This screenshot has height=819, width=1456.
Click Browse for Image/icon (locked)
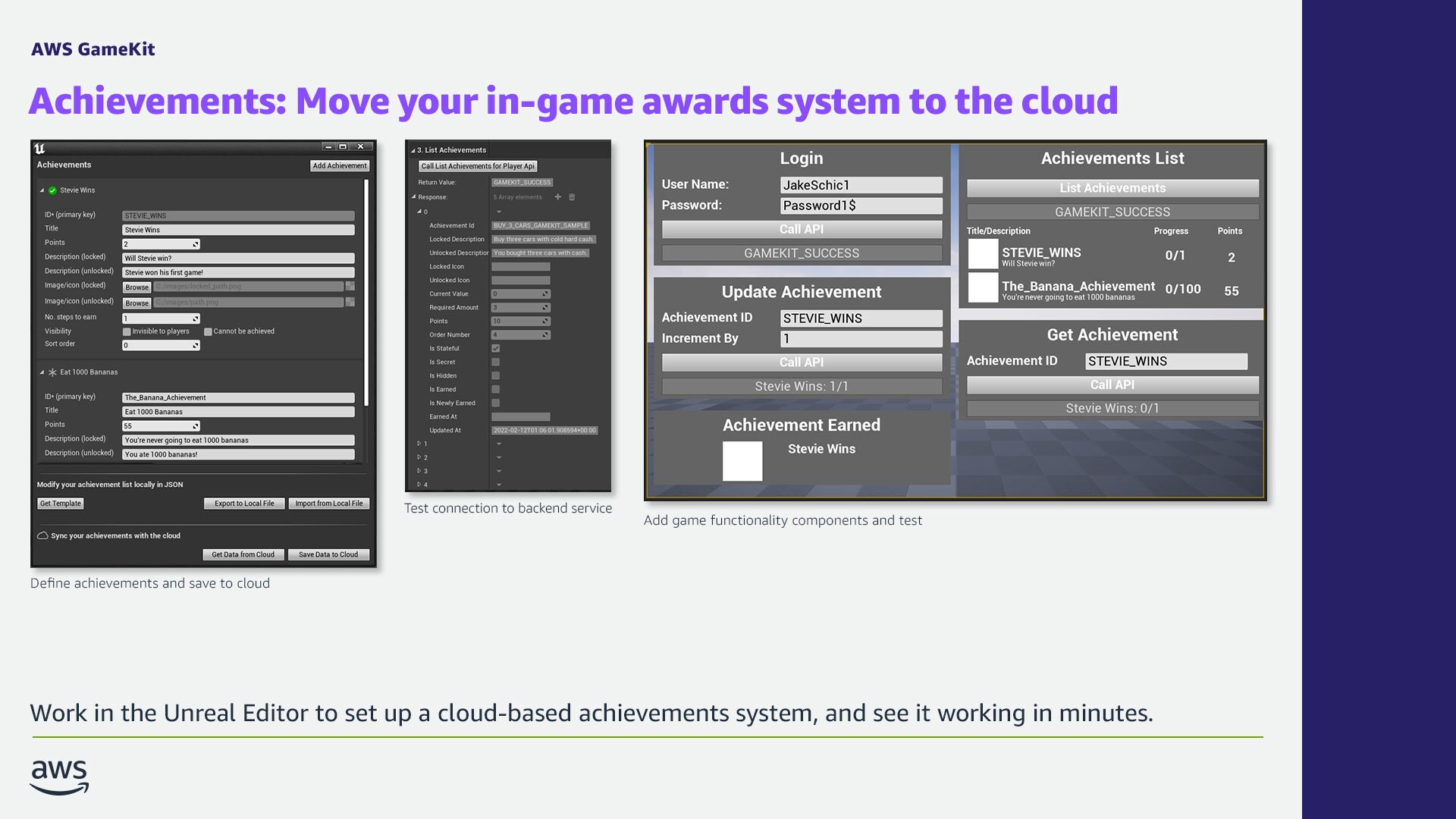136,287
